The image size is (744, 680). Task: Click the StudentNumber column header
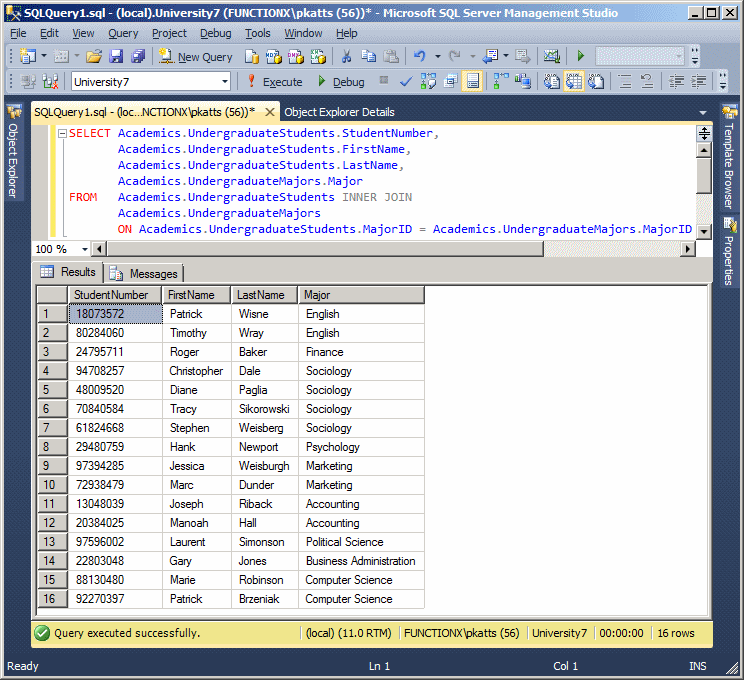[x=115, y=295]
